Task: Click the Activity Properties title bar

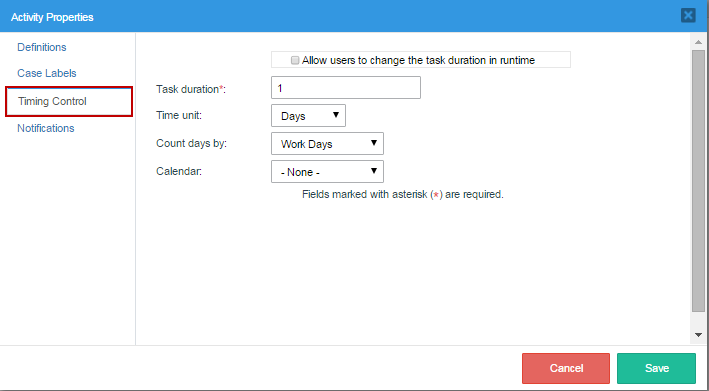Action: 339,16
